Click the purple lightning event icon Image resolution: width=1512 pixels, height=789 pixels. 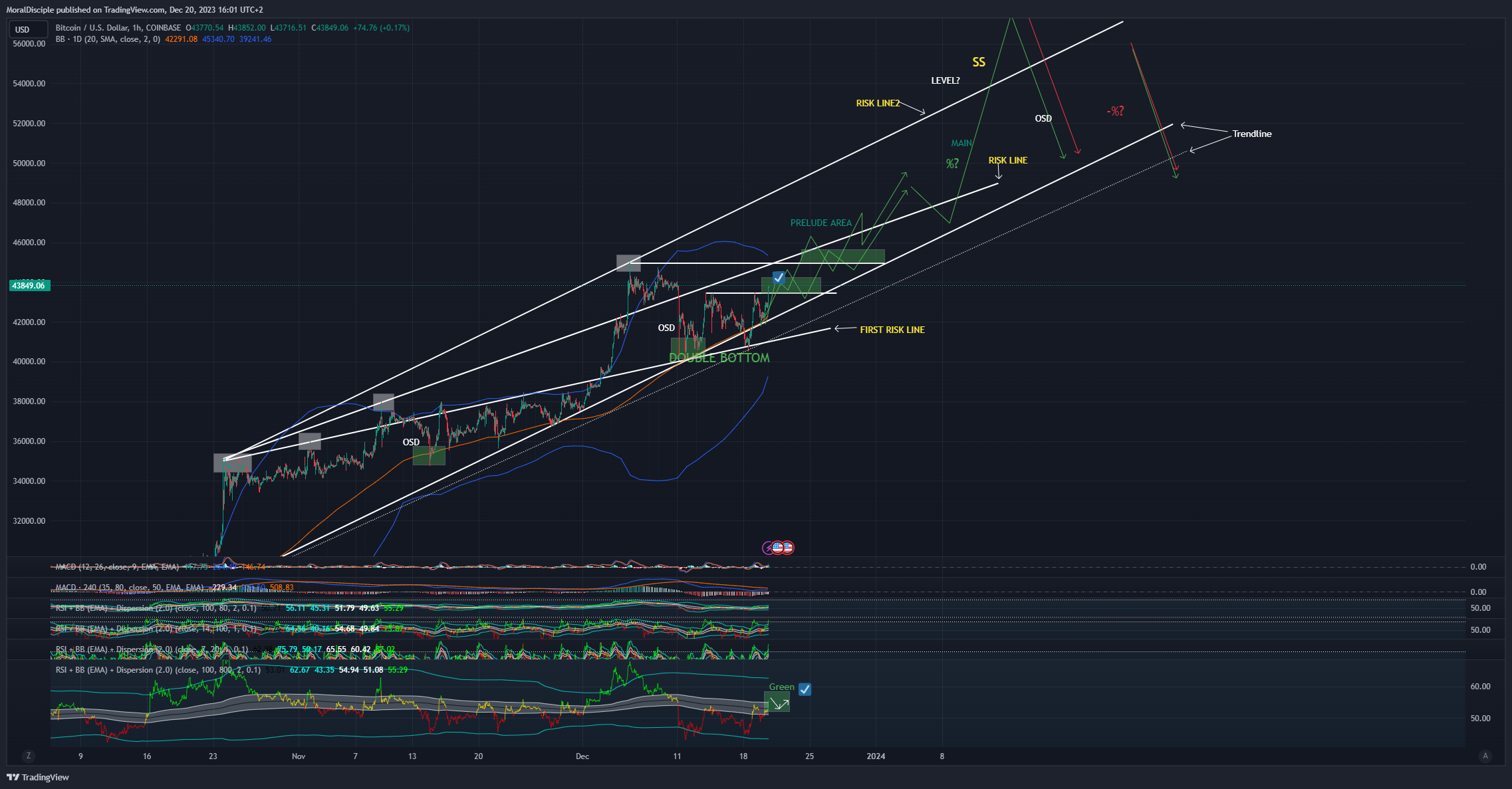click(x=768, y=548)
